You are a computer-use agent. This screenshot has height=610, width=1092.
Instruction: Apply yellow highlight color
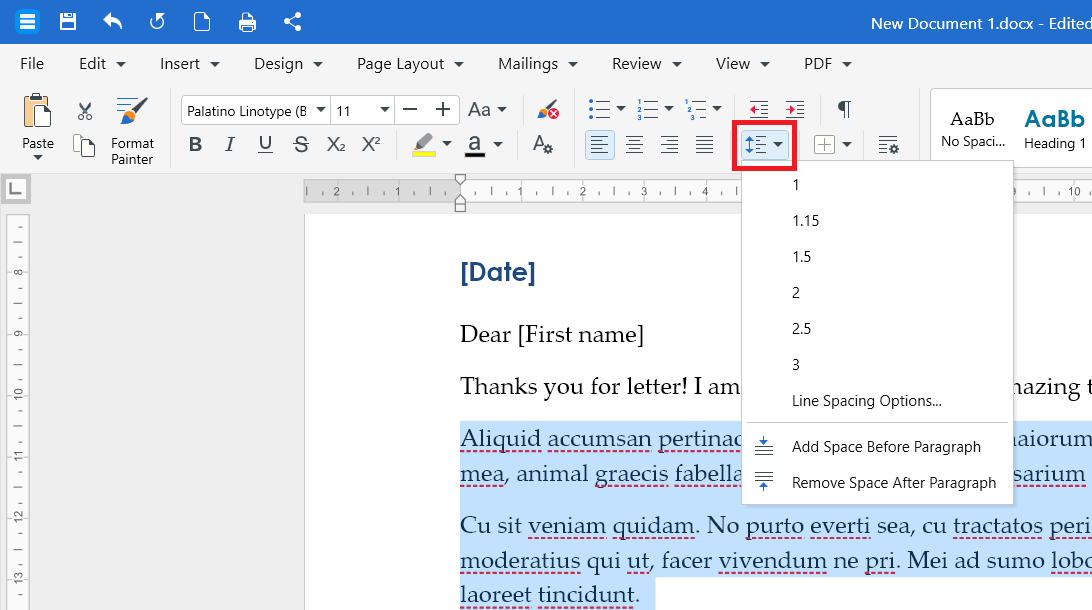click(423, 145)
